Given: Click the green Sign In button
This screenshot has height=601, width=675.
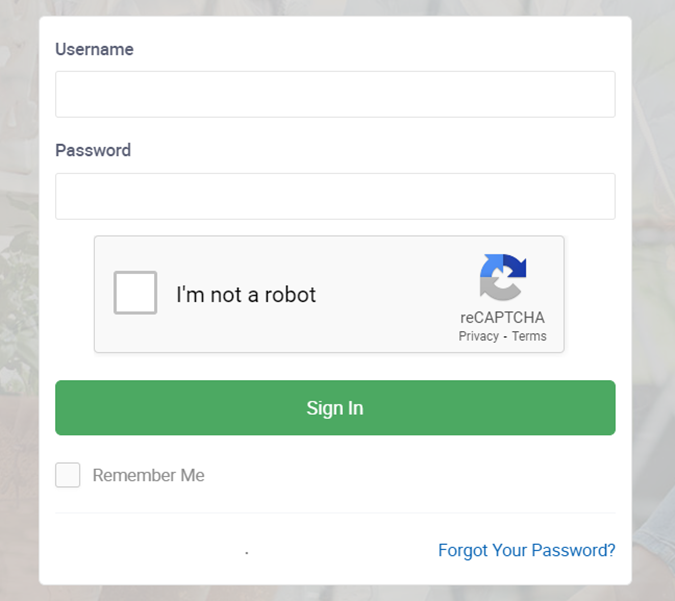Looking at the screenshot, I should point(335,408).
